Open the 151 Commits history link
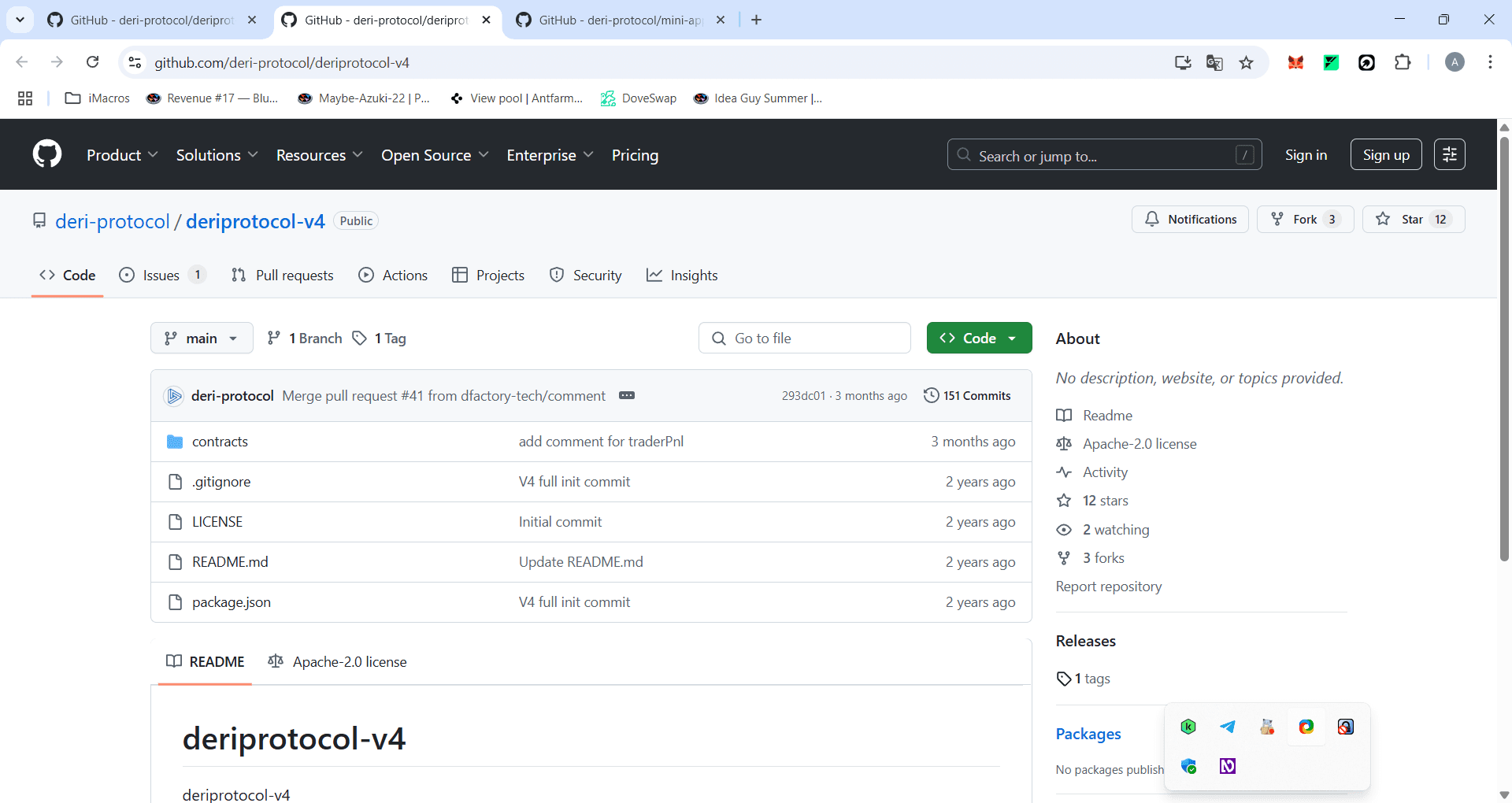 tap(967, 395)
